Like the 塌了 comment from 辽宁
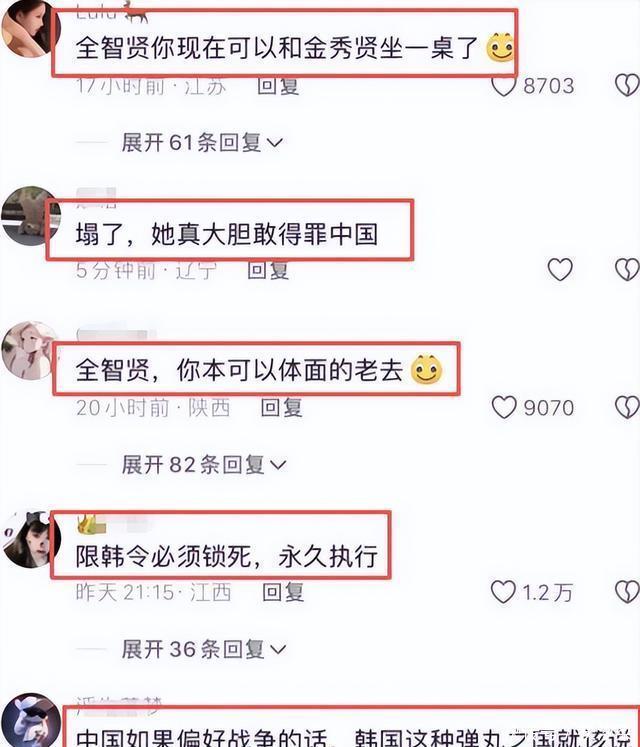The image size is (640, 747). click(560, 270)
